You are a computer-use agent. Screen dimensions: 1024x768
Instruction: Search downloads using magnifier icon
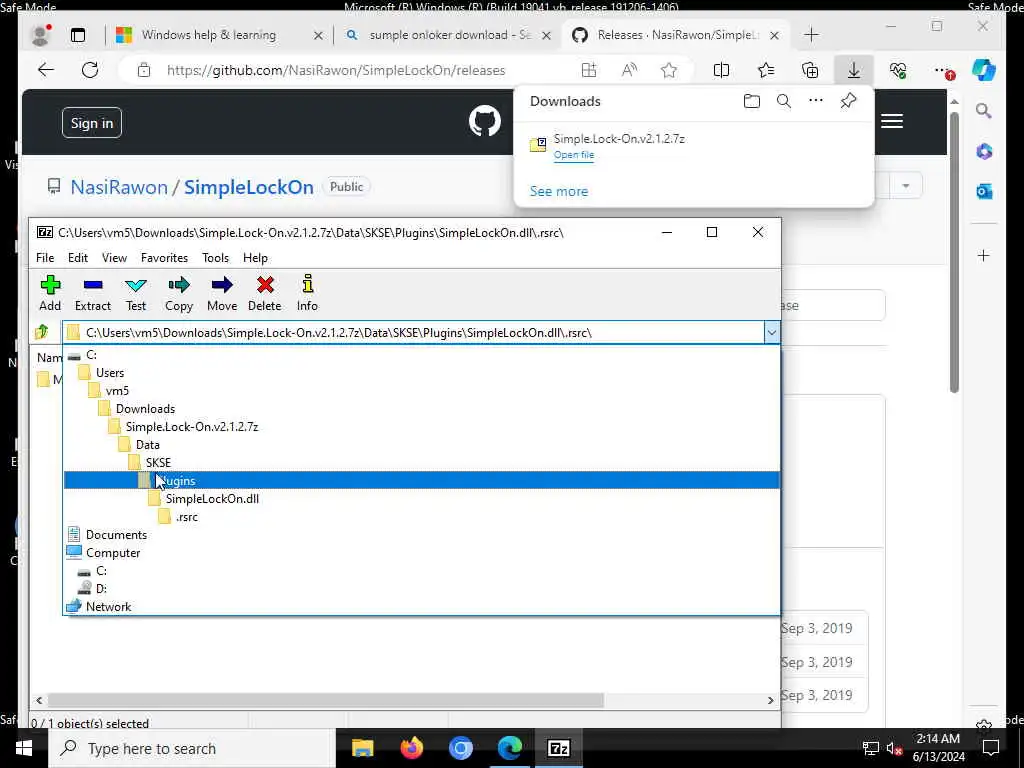click(x=784, y=101)
